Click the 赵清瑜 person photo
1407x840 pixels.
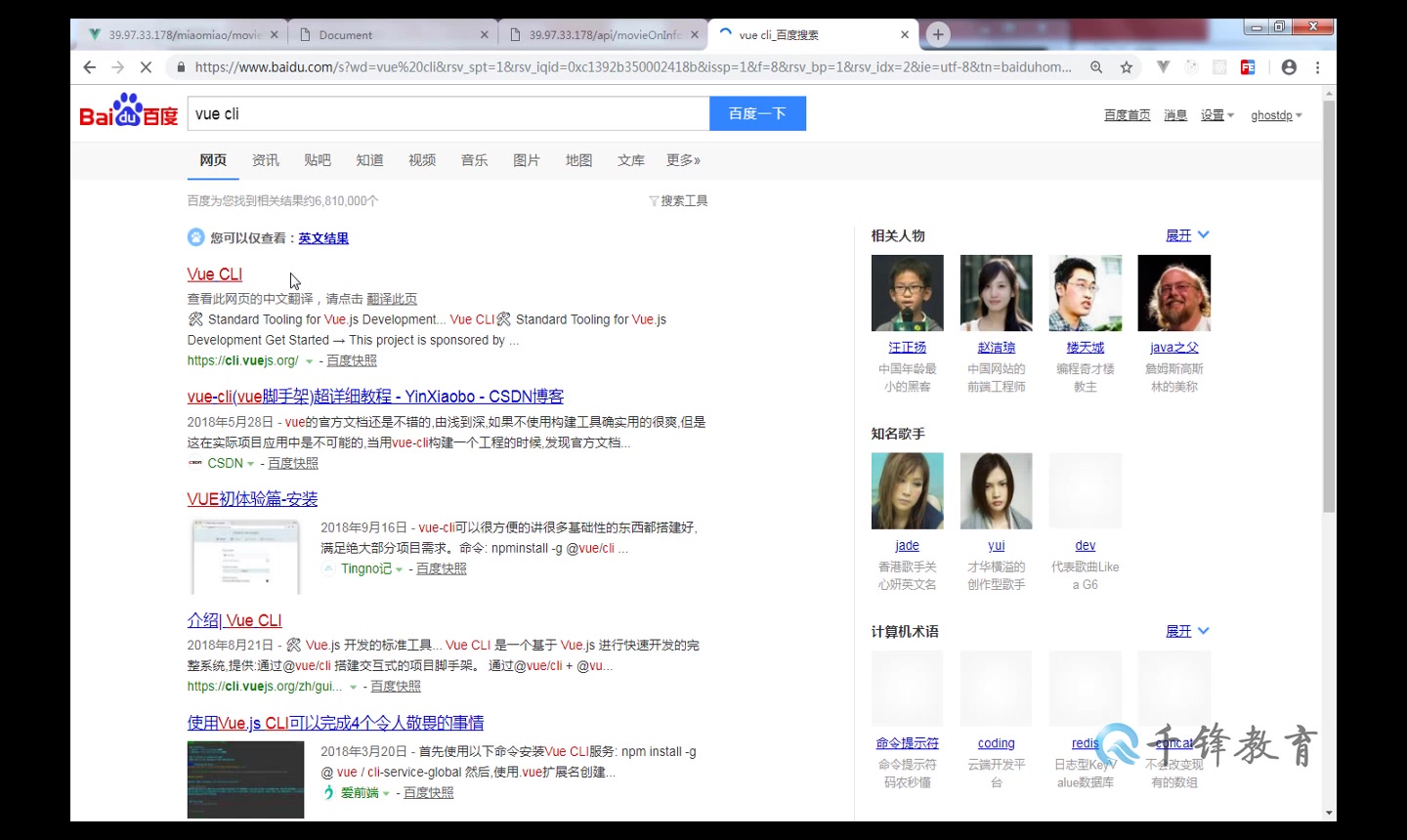pos(996,293)
